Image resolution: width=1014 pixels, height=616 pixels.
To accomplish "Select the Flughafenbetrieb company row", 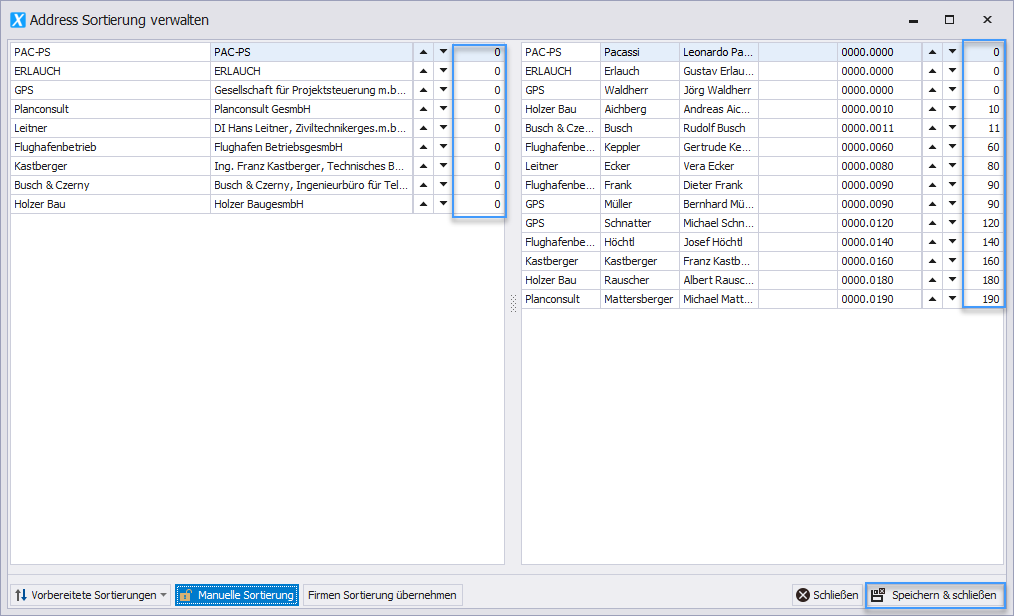I will pyautogui.click(x=110, y=147).
